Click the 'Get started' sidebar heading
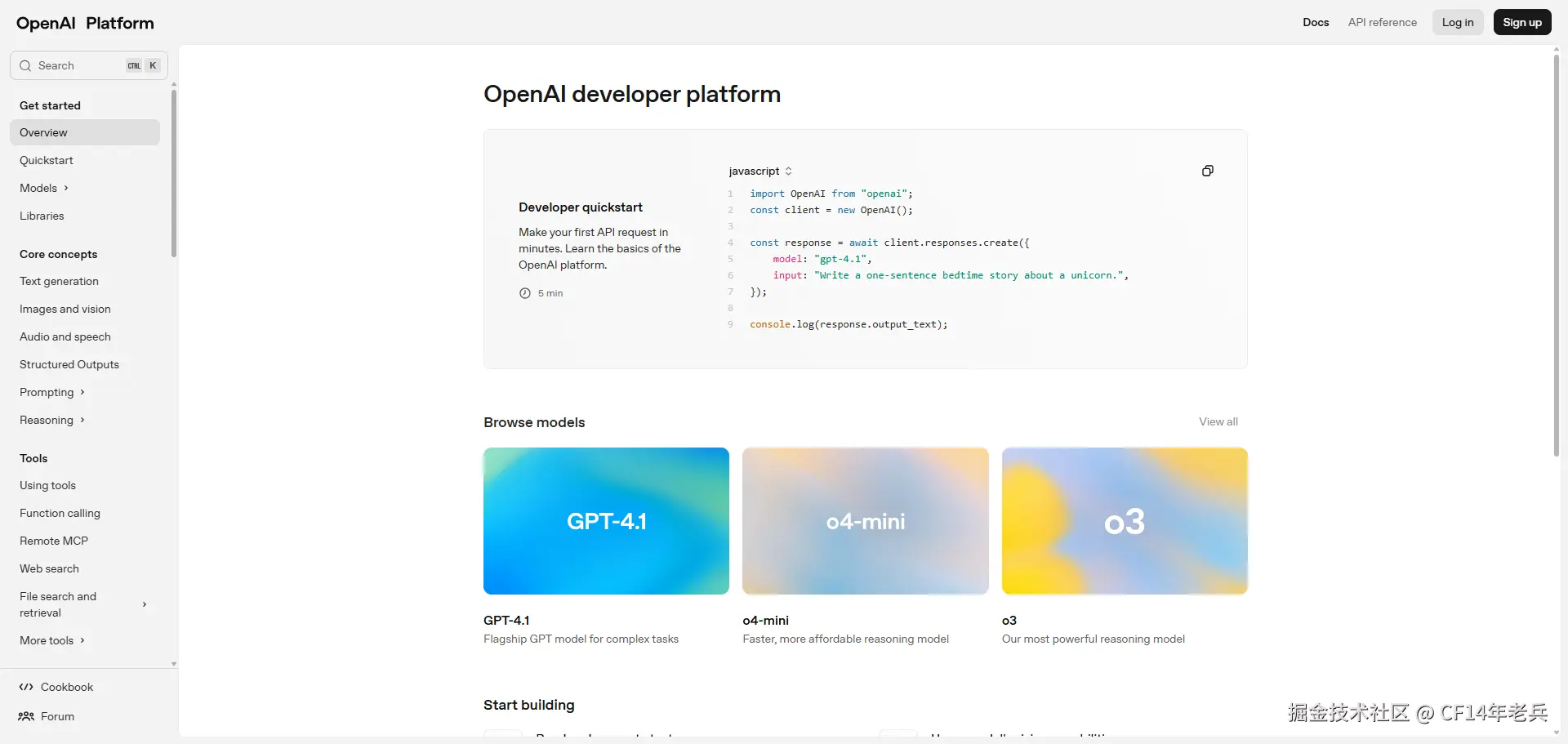The image size is (1568, 744). coord(50,105)
